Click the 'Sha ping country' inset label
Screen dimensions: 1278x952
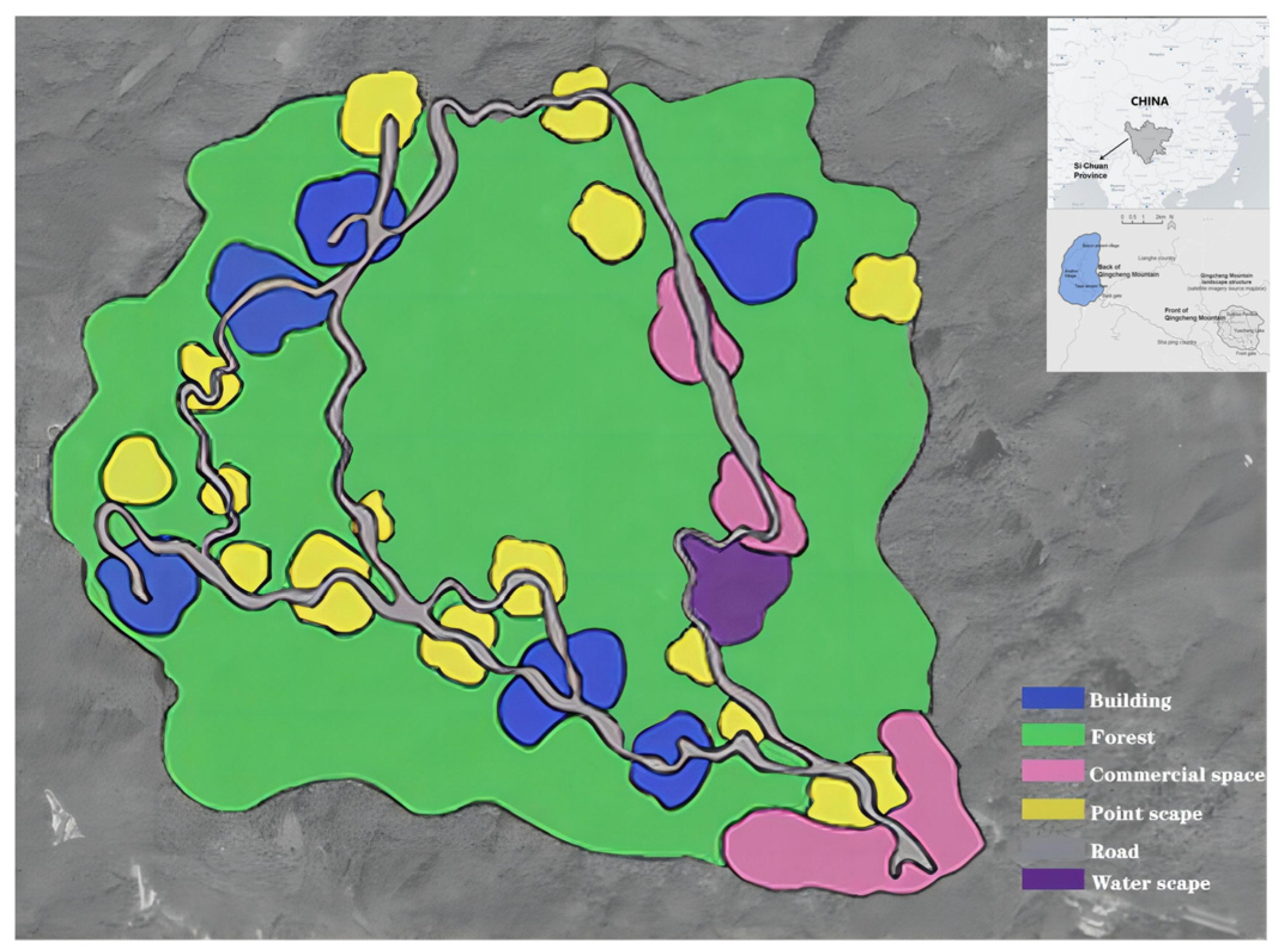point(1177,342)
